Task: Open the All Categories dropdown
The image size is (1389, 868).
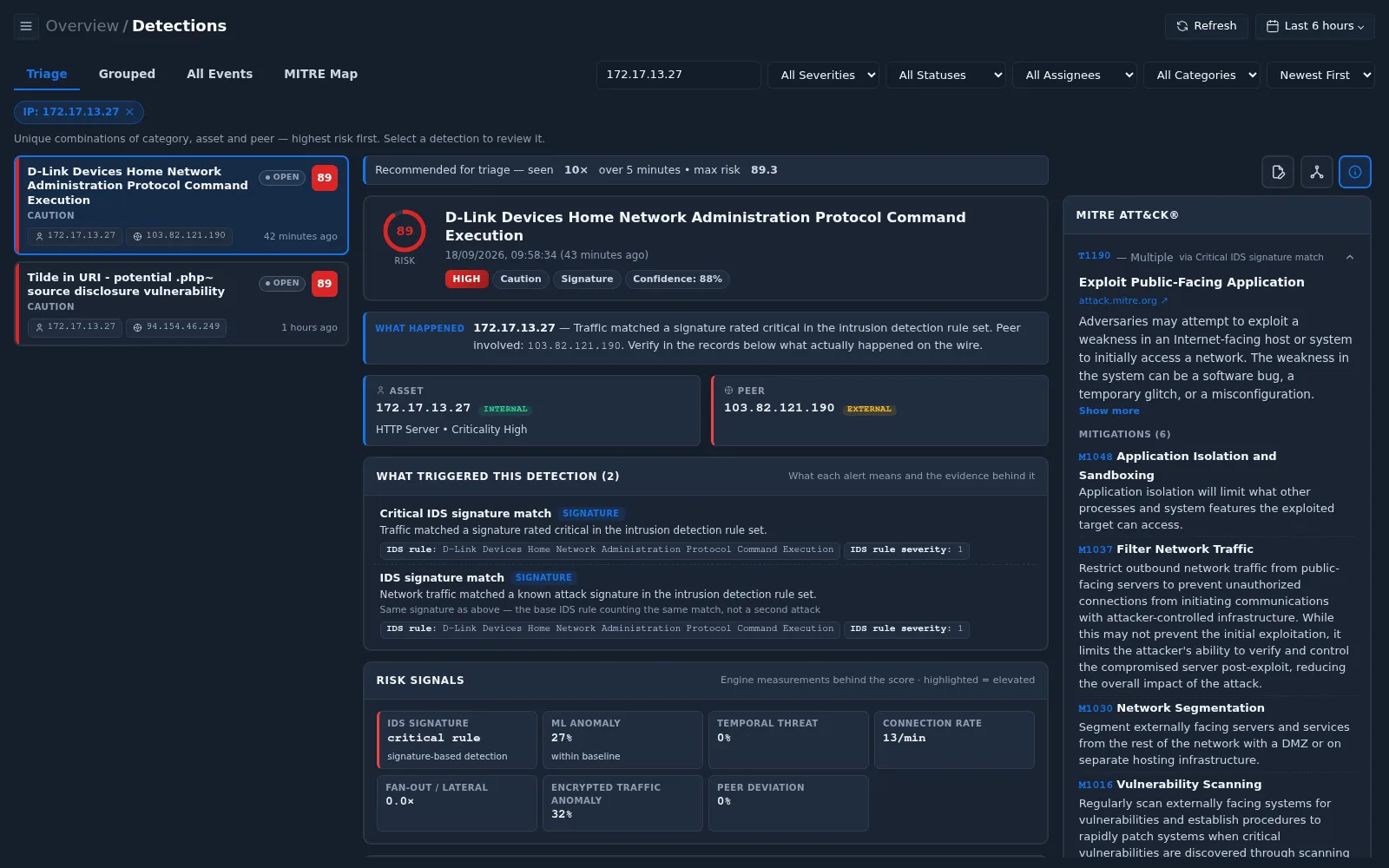Action: tap(1202, 76)
